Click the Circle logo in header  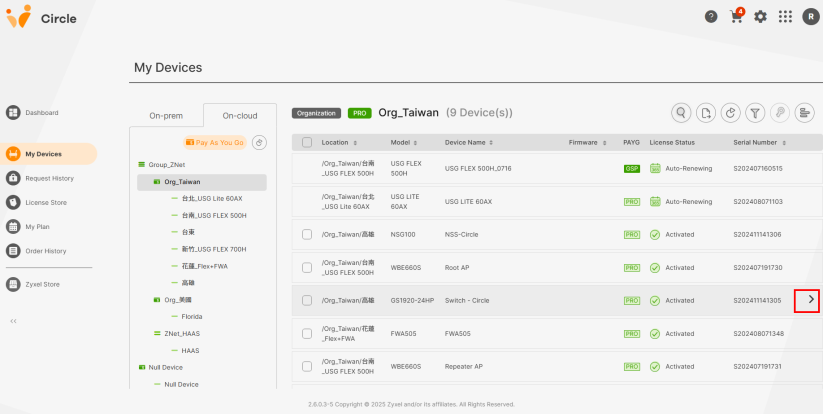(x=41, y=17)
